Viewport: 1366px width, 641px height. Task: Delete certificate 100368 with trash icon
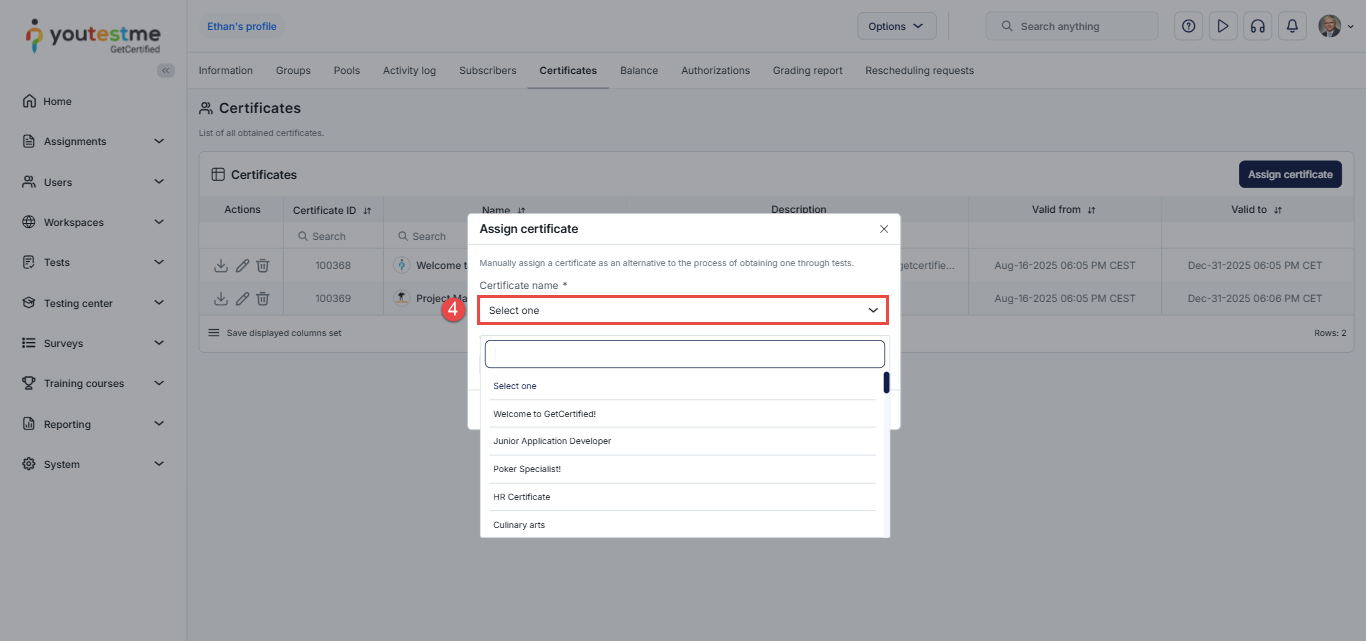262,266
